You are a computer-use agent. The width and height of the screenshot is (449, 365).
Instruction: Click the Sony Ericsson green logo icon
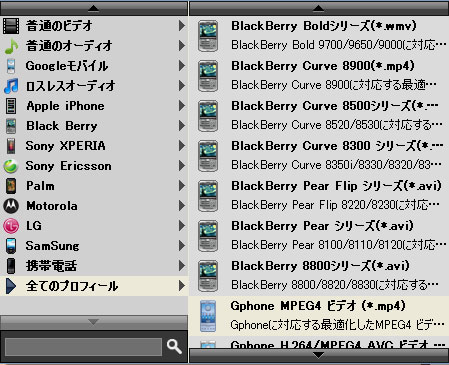pos(11,166)
